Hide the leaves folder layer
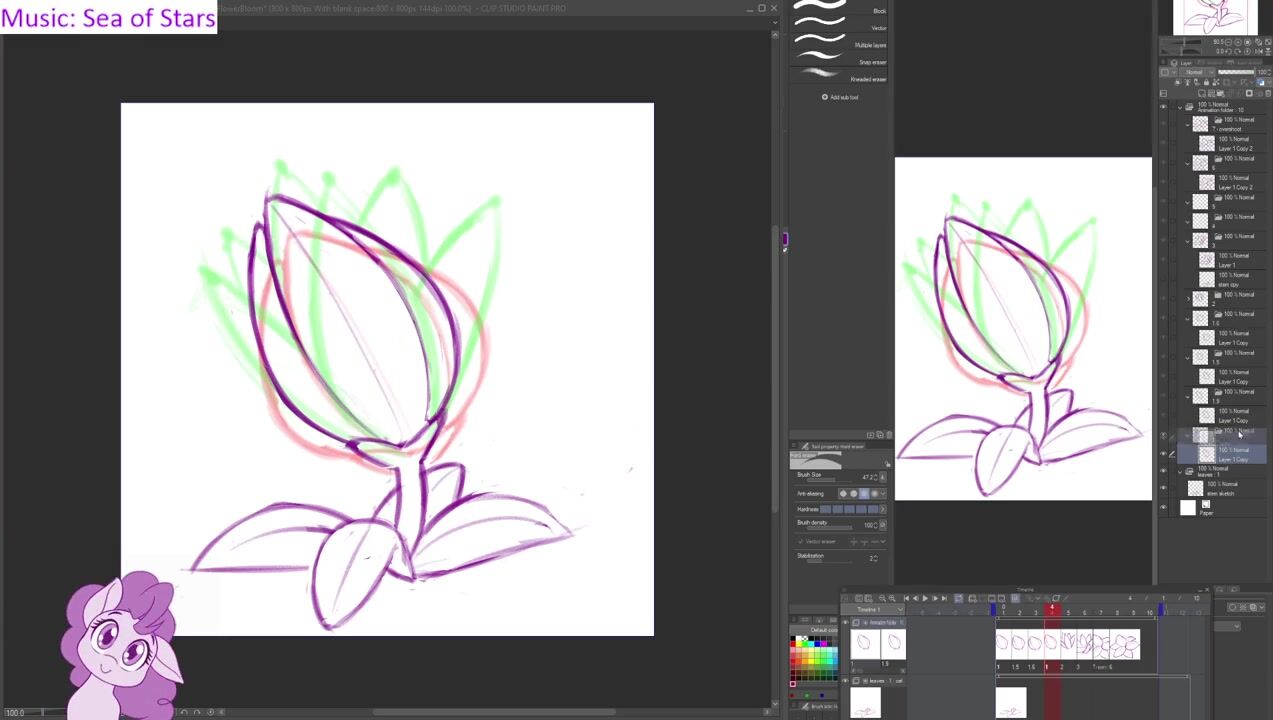This screenshot has height=720, width=1273. tap(1163, 470)
